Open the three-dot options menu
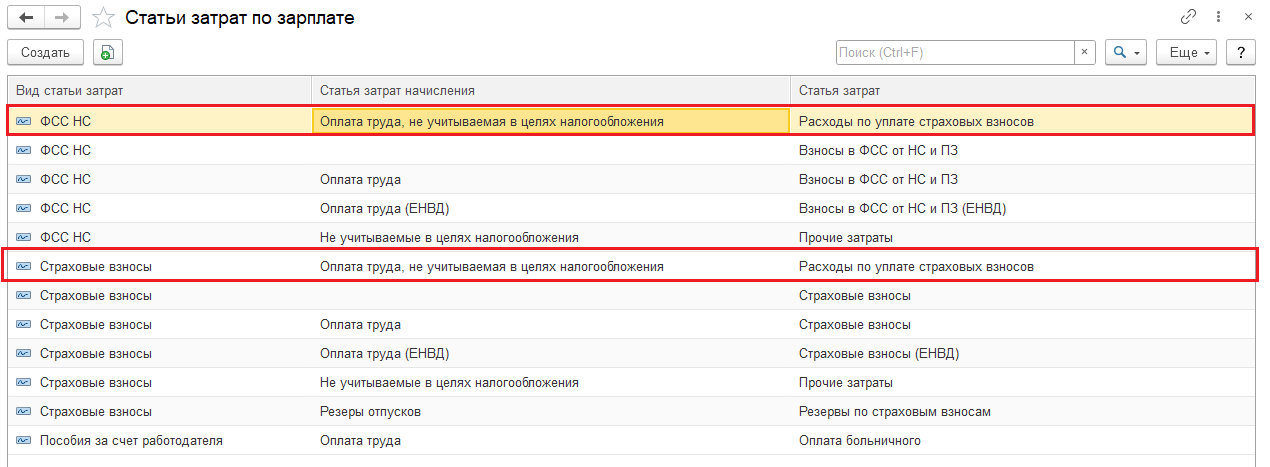The image size is (1270, 467). click(1218, 17)
